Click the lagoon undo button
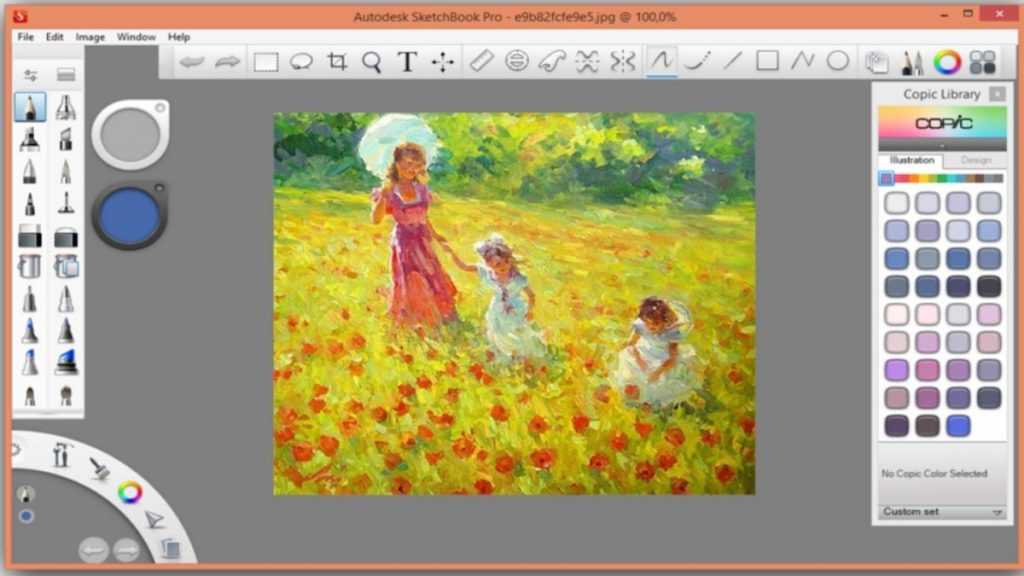Image resolution: width=1024 pixels, height=576 pixels. tap(93, 550)
